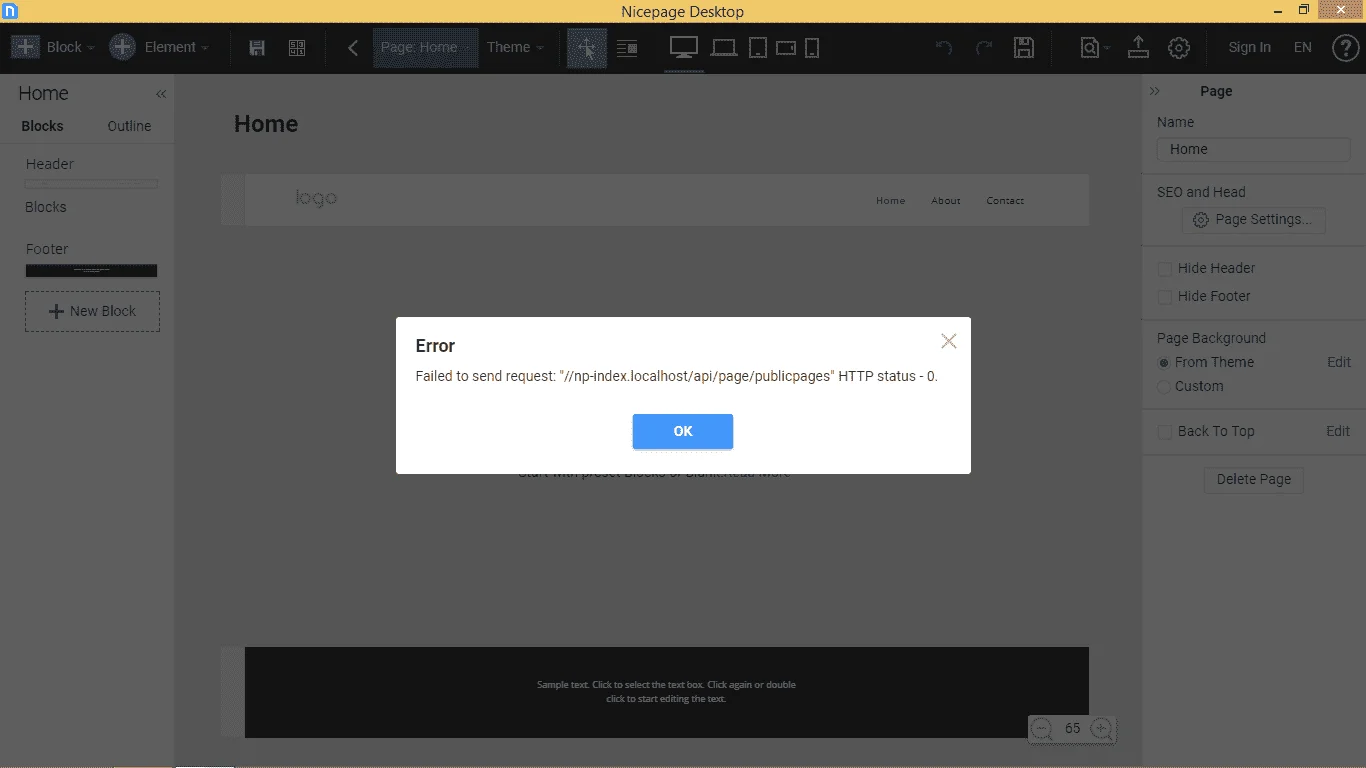Viewport: 1366px width, 768px height.
Task: Click the Home menu item in header
Action: pyautogui.click(x=890, y=201)
